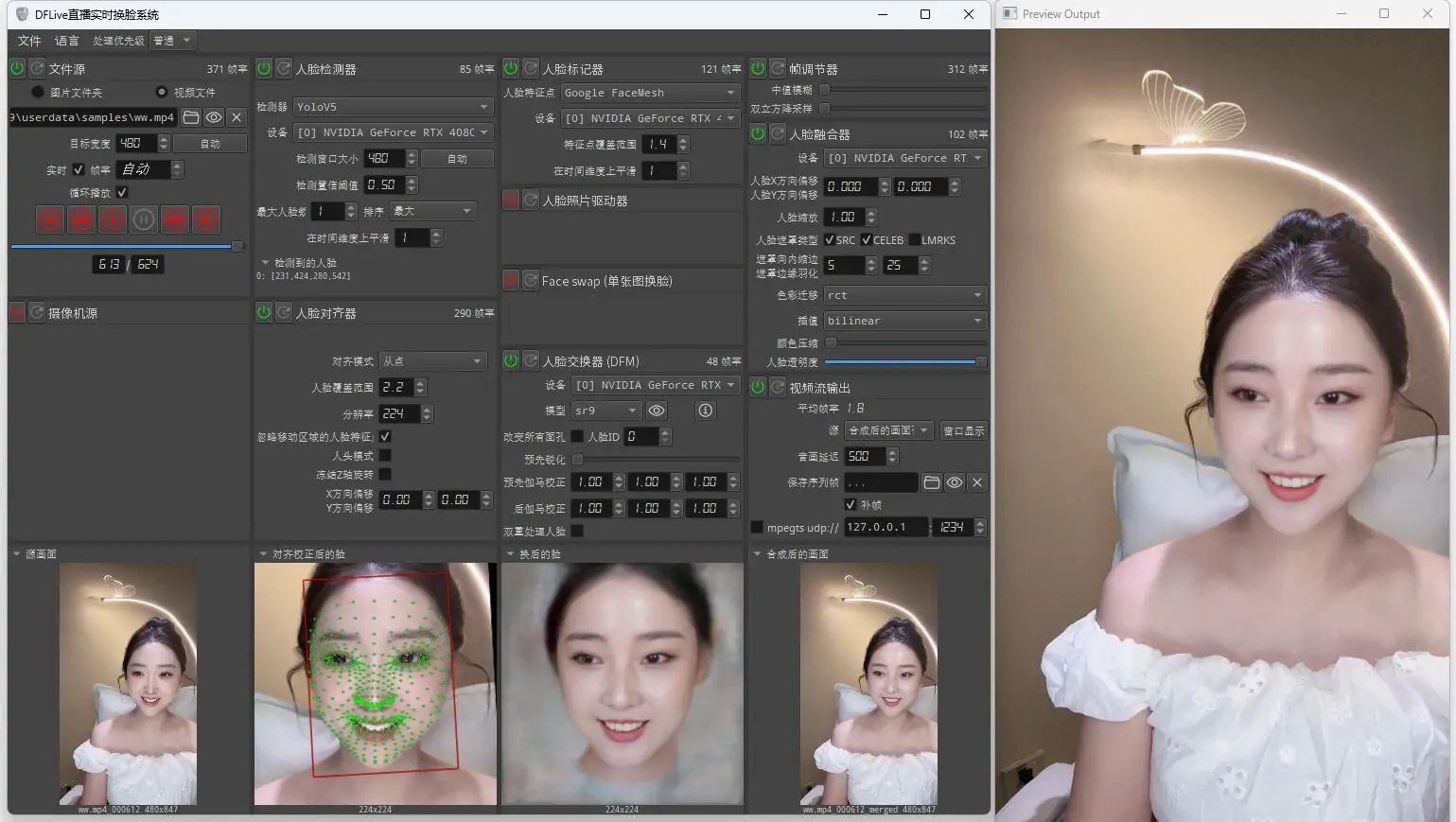Viewport: 1456px width, 822px height.
Task: Open the 检测器 YoloV5 dropdown
Action: [392, 107]
